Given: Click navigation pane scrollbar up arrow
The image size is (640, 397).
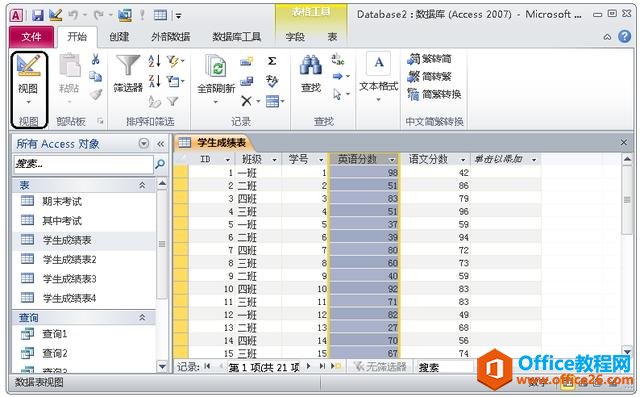Looking at the screenshot, I should (162, 183).
